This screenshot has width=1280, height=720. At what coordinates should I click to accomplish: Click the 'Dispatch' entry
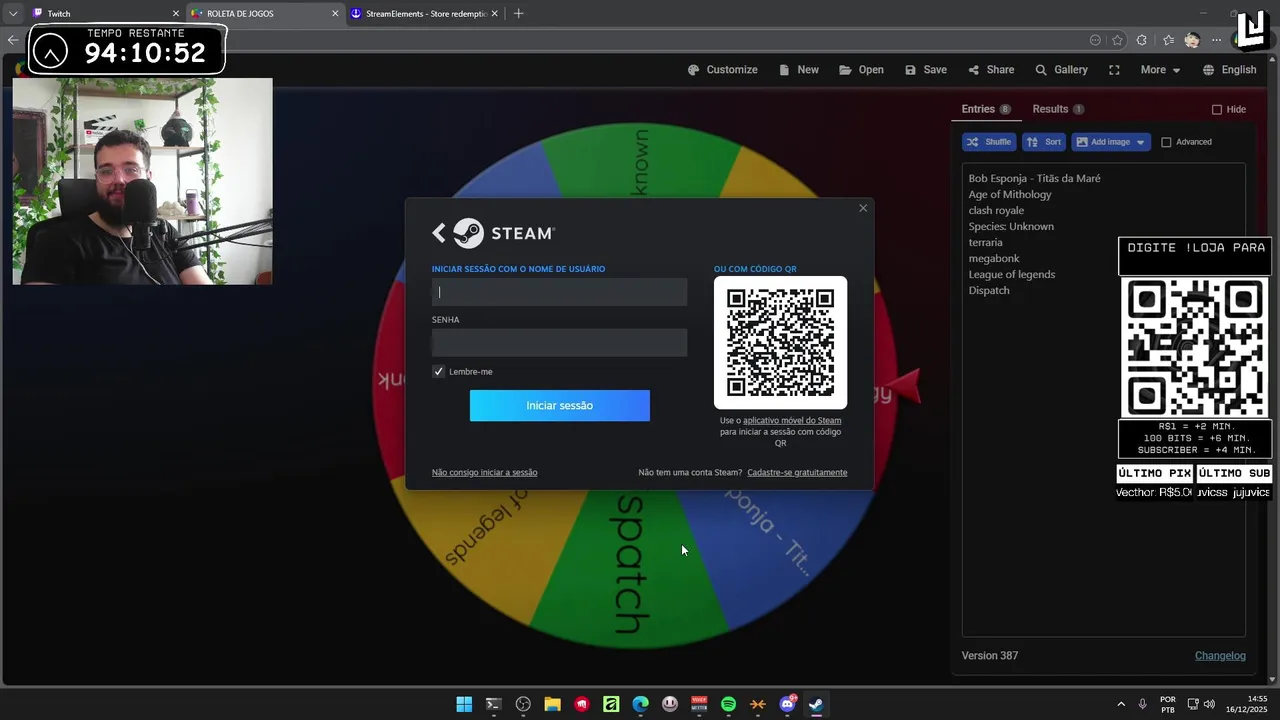[989, 290]
